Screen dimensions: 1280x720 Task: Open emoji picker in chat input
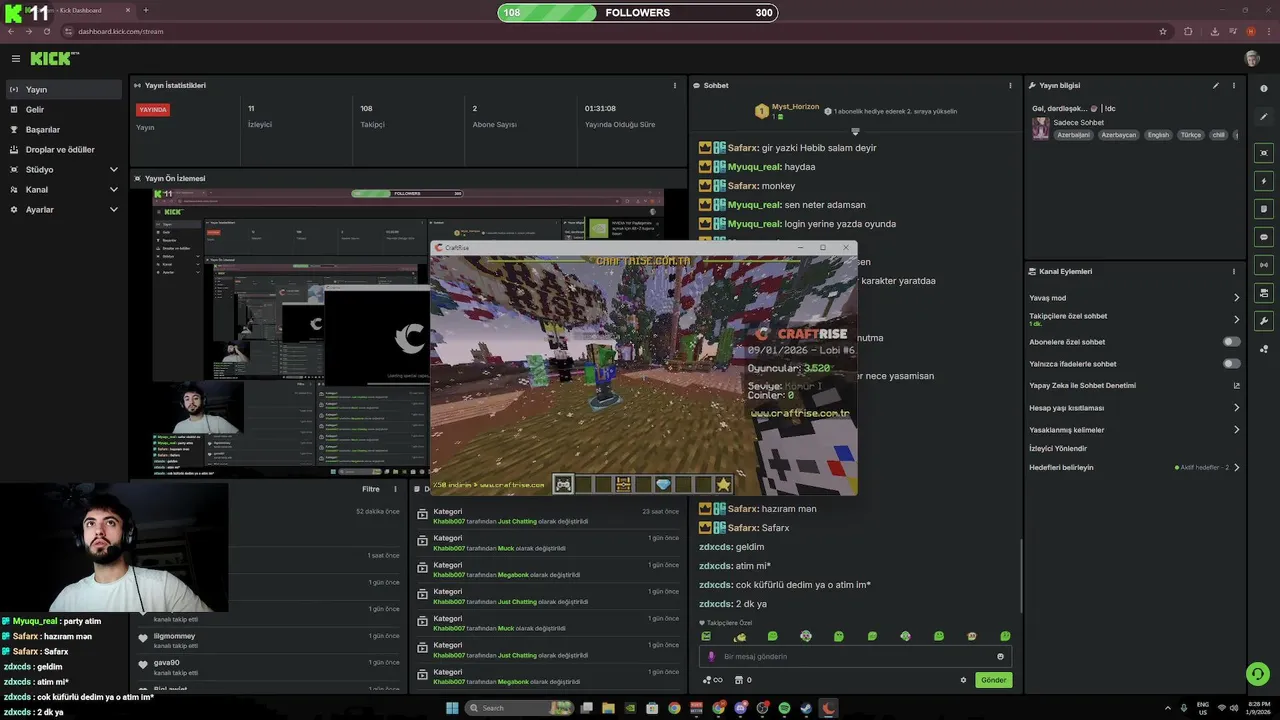pyautogui.click(x=1000, y=657)
